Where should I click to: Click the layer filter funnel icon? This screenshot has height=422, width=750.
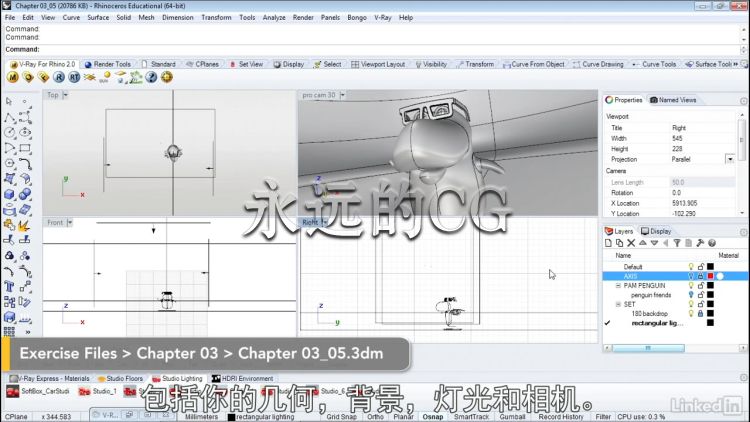(x=677, y=243)
